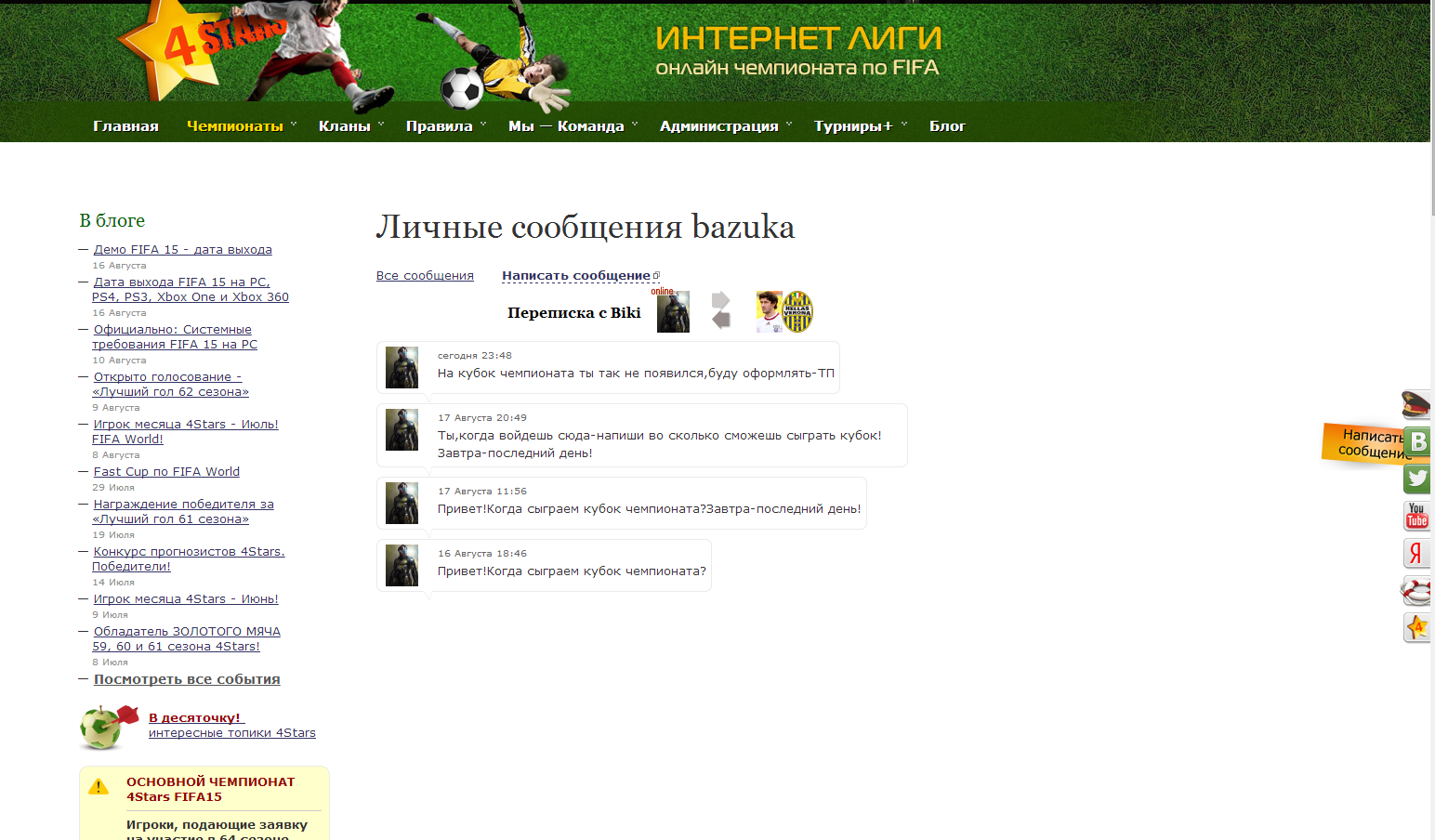The image size is (1435, 840).
Task: Click the '17 Августа 11:56' timestamp
Action: pyautogui.click(x=482, y=492)
